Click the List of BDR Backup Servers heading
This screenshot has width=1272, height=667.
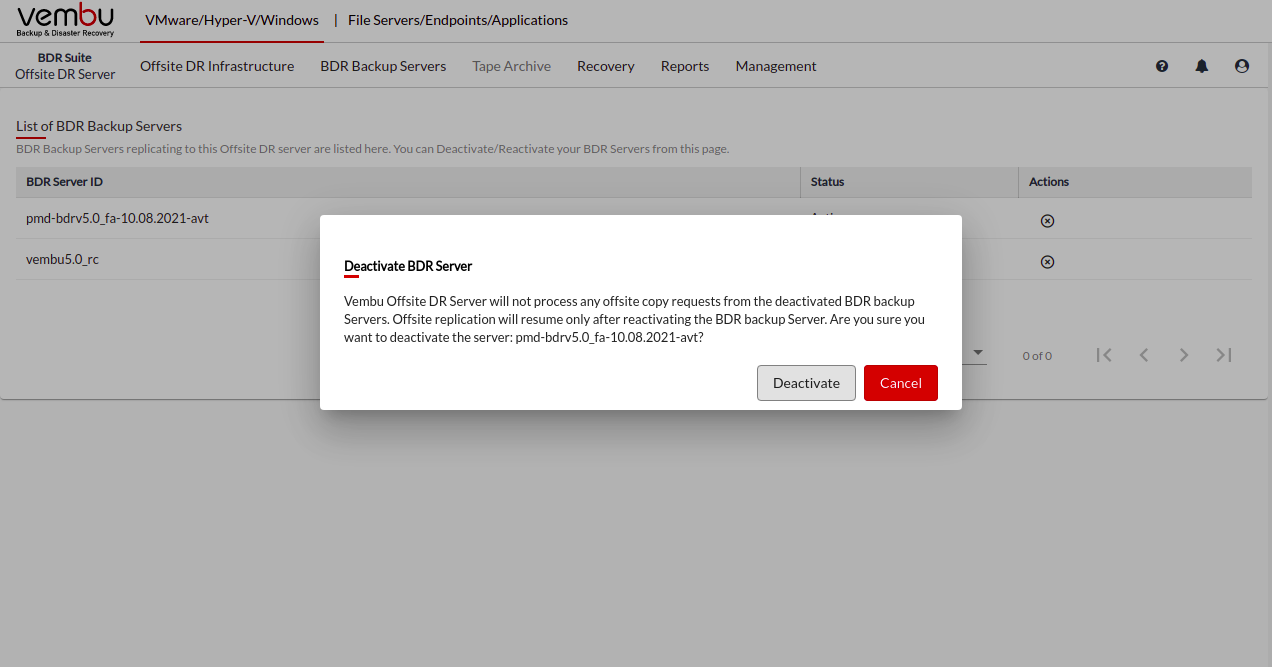(99, 126)
